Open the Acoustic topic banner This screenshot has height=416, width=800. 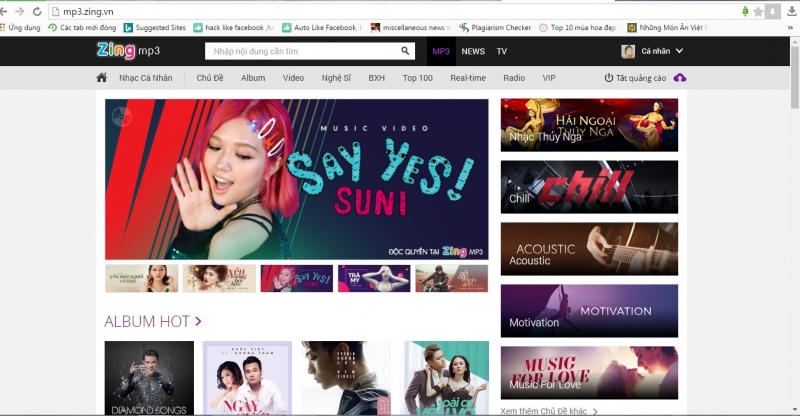click(x=589, y=249)
